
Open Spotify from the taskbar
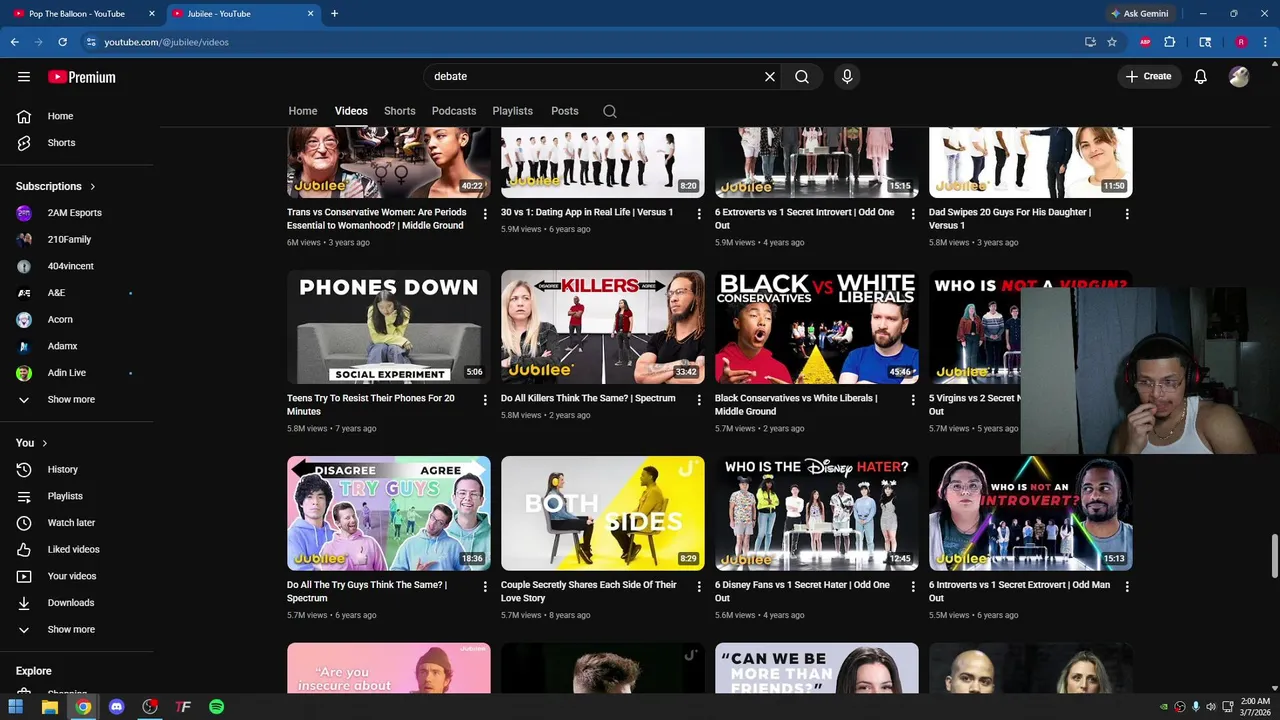coord(216,706)
